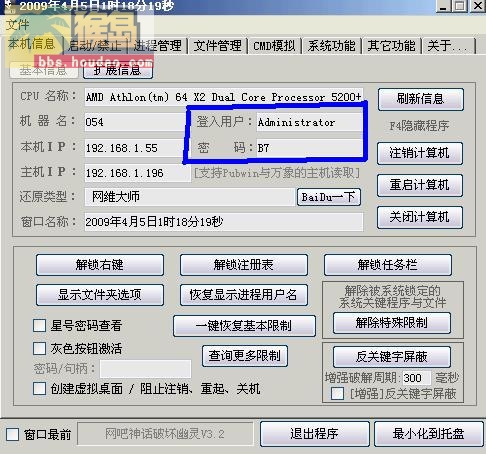Click the 重启计算机 button
The width and height of the screenshot is (486, 454).
pos(420,185)
